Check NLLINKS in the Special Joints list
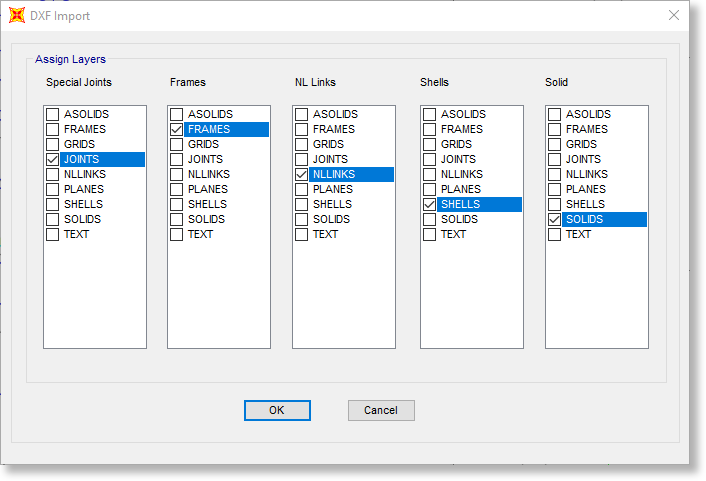Image resolution: width=706 pixels, height=481 pixels. coord(52,175)
